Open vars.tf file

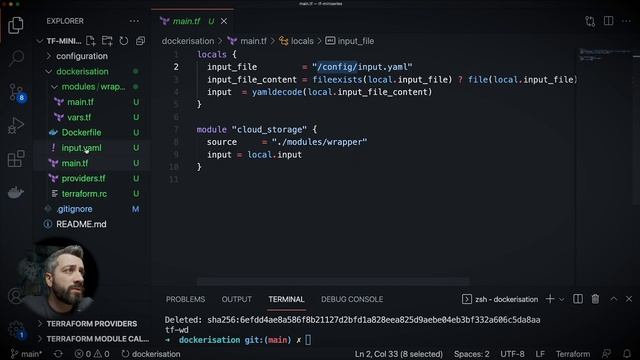79,117
